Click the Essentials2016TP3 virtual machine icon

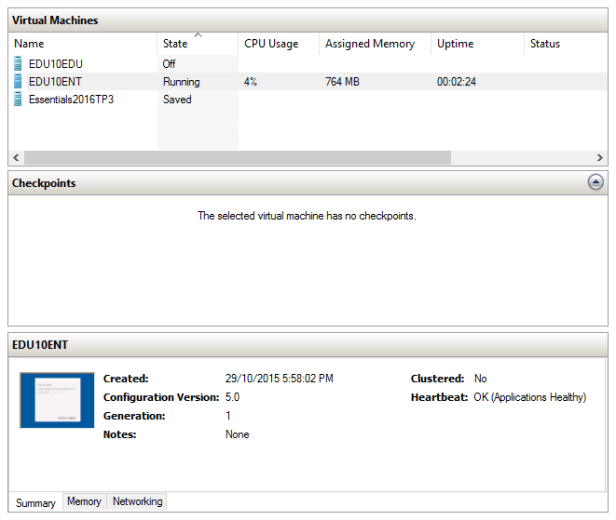coord(19,100)
